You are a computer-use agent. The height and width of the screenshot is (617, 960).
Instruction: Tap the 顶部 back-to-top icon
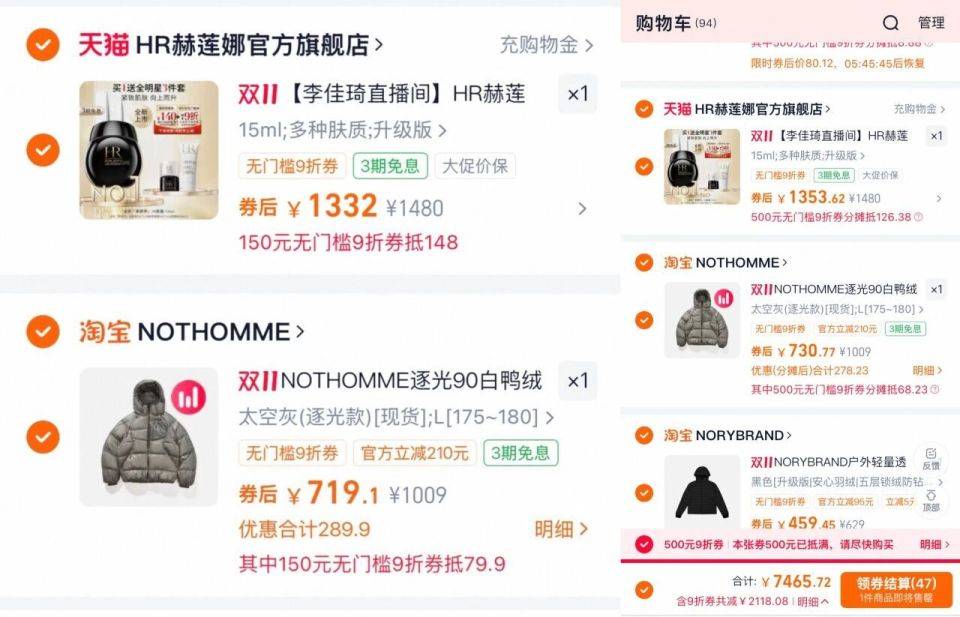931,501
